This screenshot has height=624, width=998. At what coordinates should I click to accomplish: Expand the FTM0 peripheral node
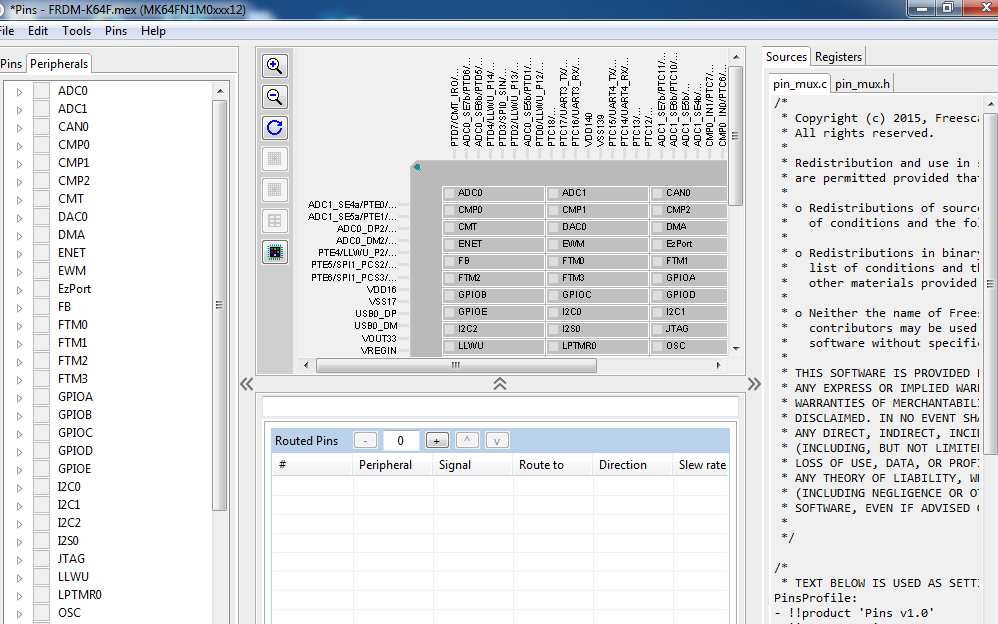coord(18,325)
